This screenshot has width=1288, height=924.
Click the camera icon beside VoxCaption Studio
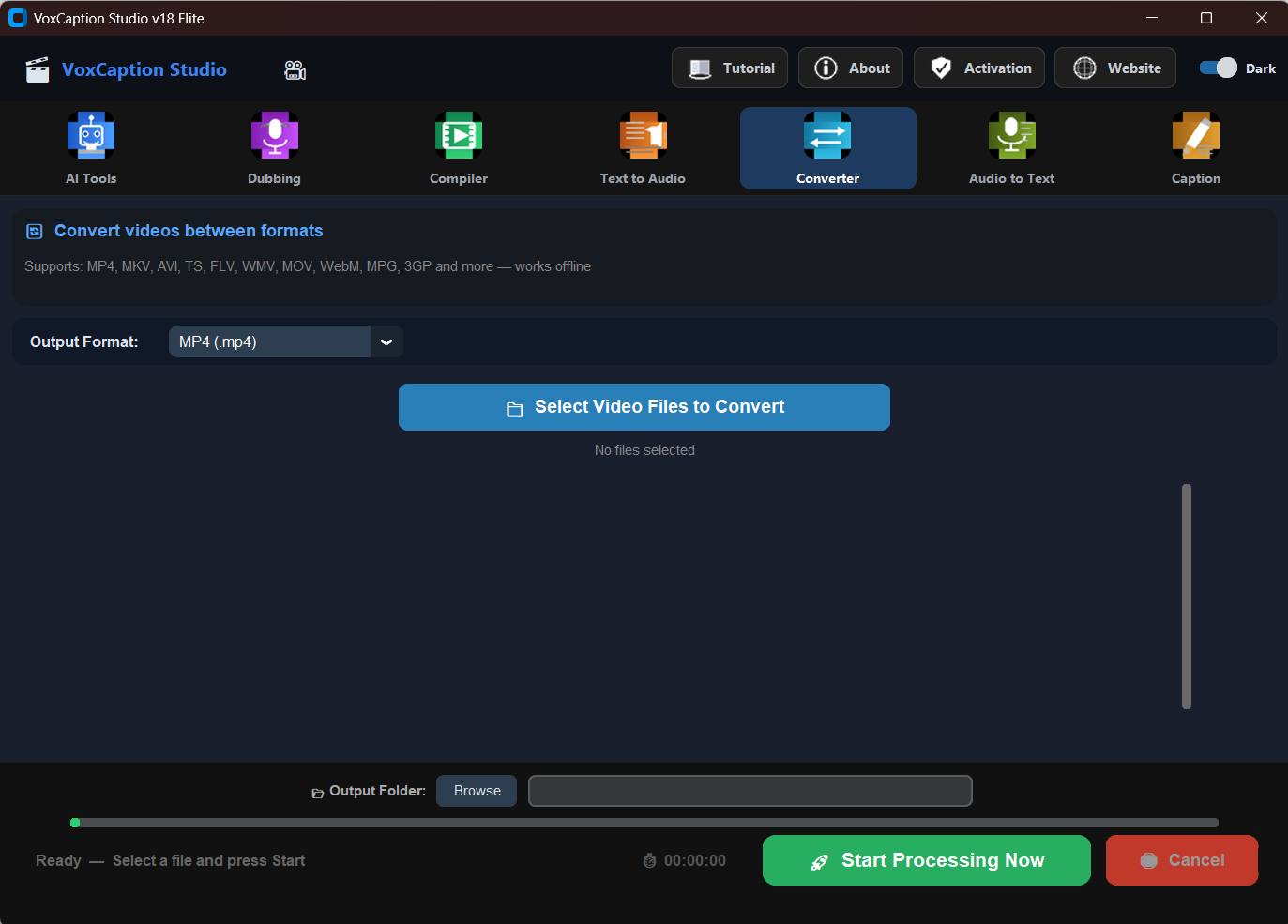pyautogui.click(x=295, y=68)
